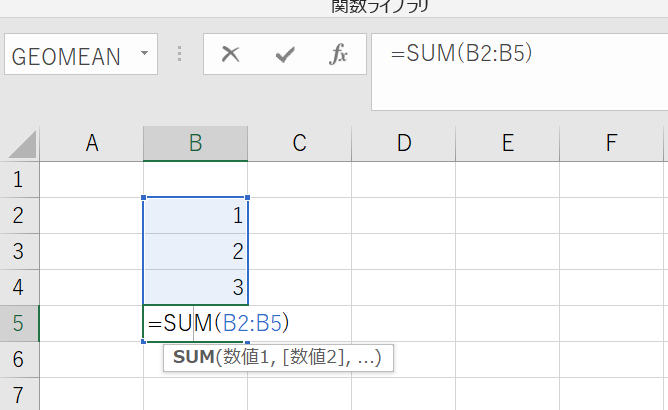Click cell B4 containing value 3
Image resolution: width=668 pixels, height=410 pixels.
196,287
